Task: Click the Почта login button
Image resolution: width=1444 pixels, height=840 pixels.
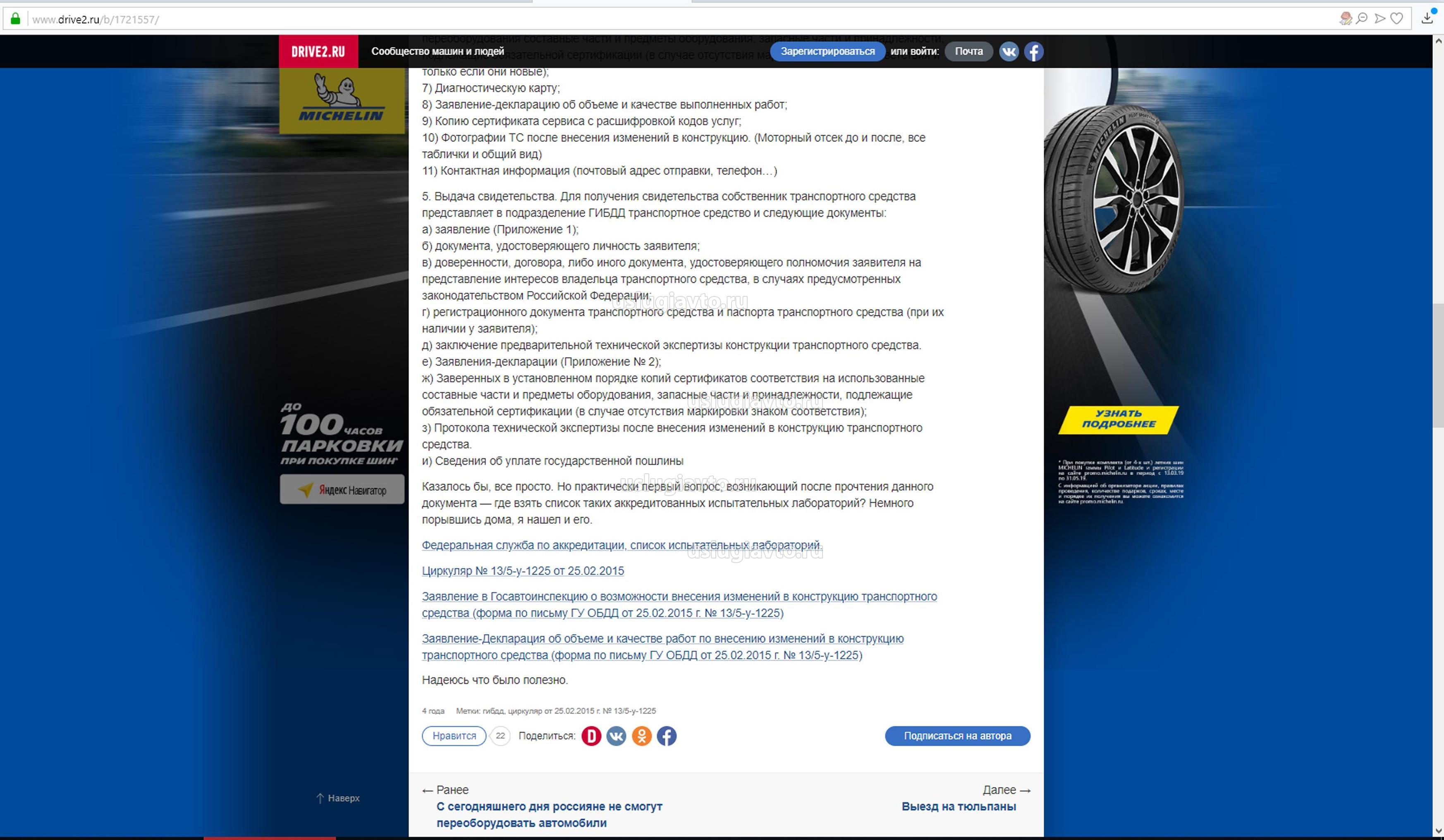Action: tap(968, 52)
